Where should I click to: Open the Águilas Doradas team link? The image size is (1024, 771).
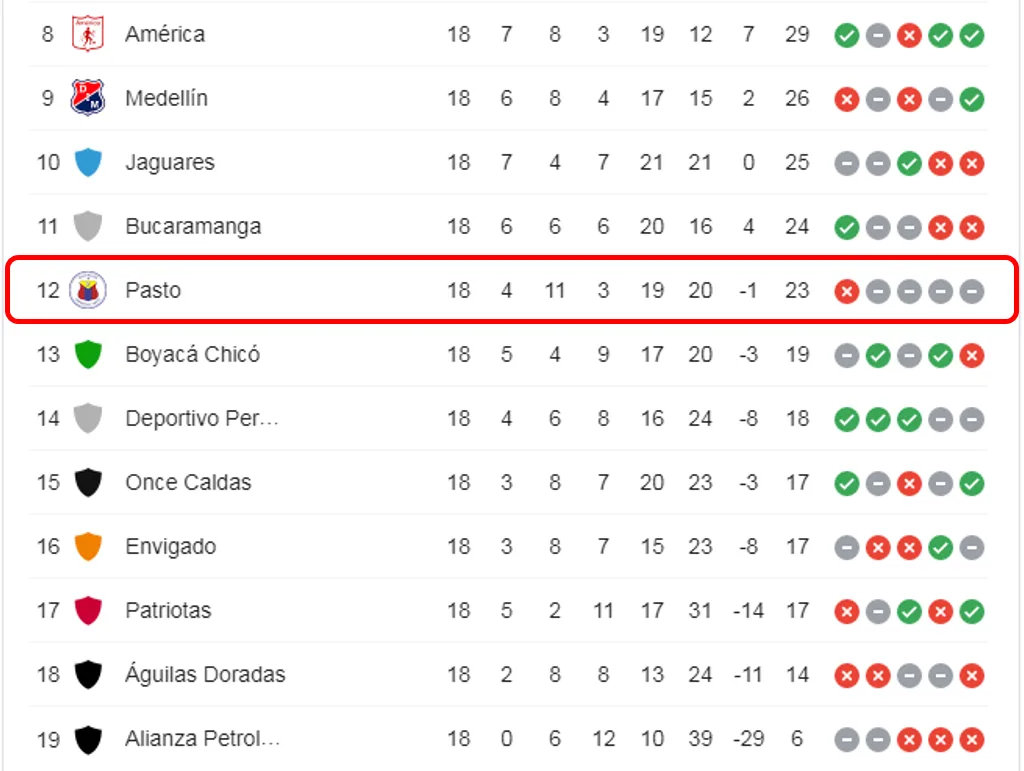tap(205, 672)
